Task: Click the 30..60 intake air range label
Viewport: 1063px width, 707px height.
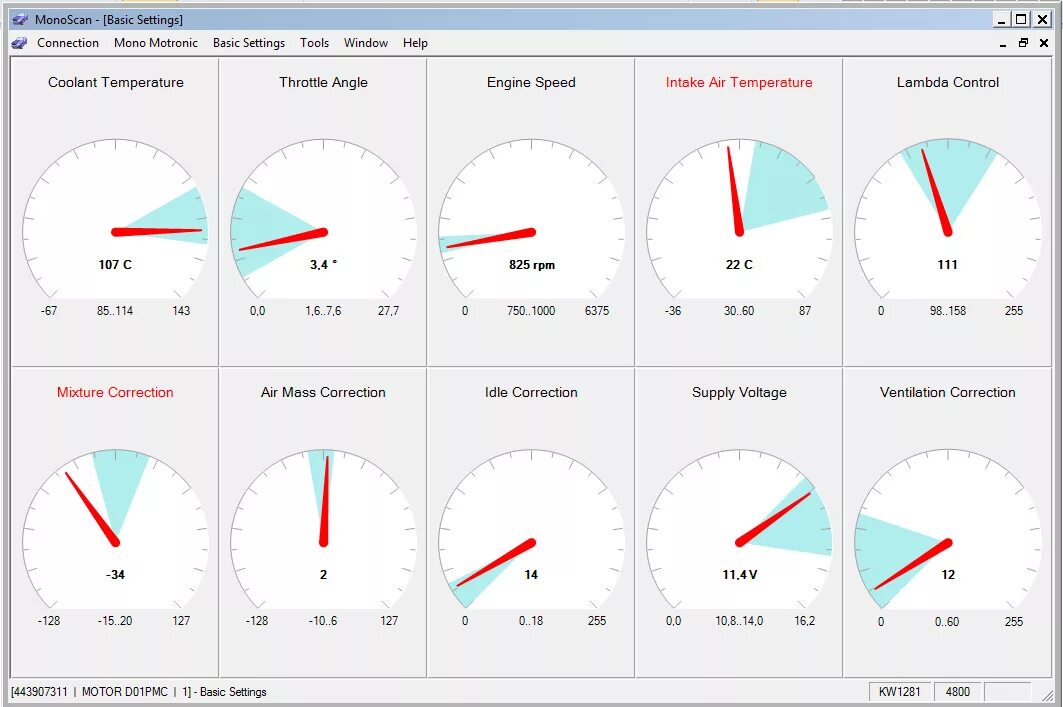Action: (739, 311)
